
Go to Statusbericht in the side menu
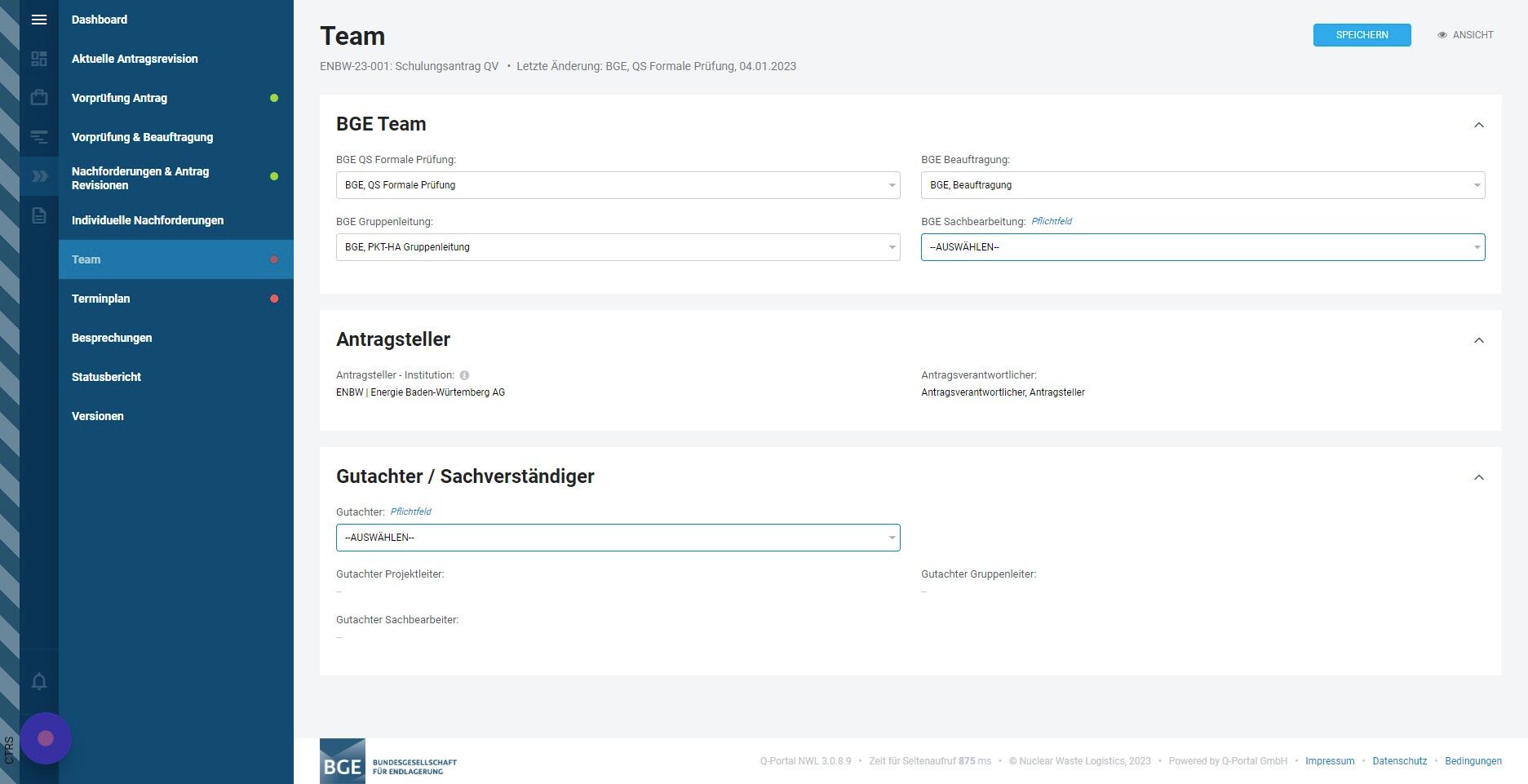click(106, 377)
